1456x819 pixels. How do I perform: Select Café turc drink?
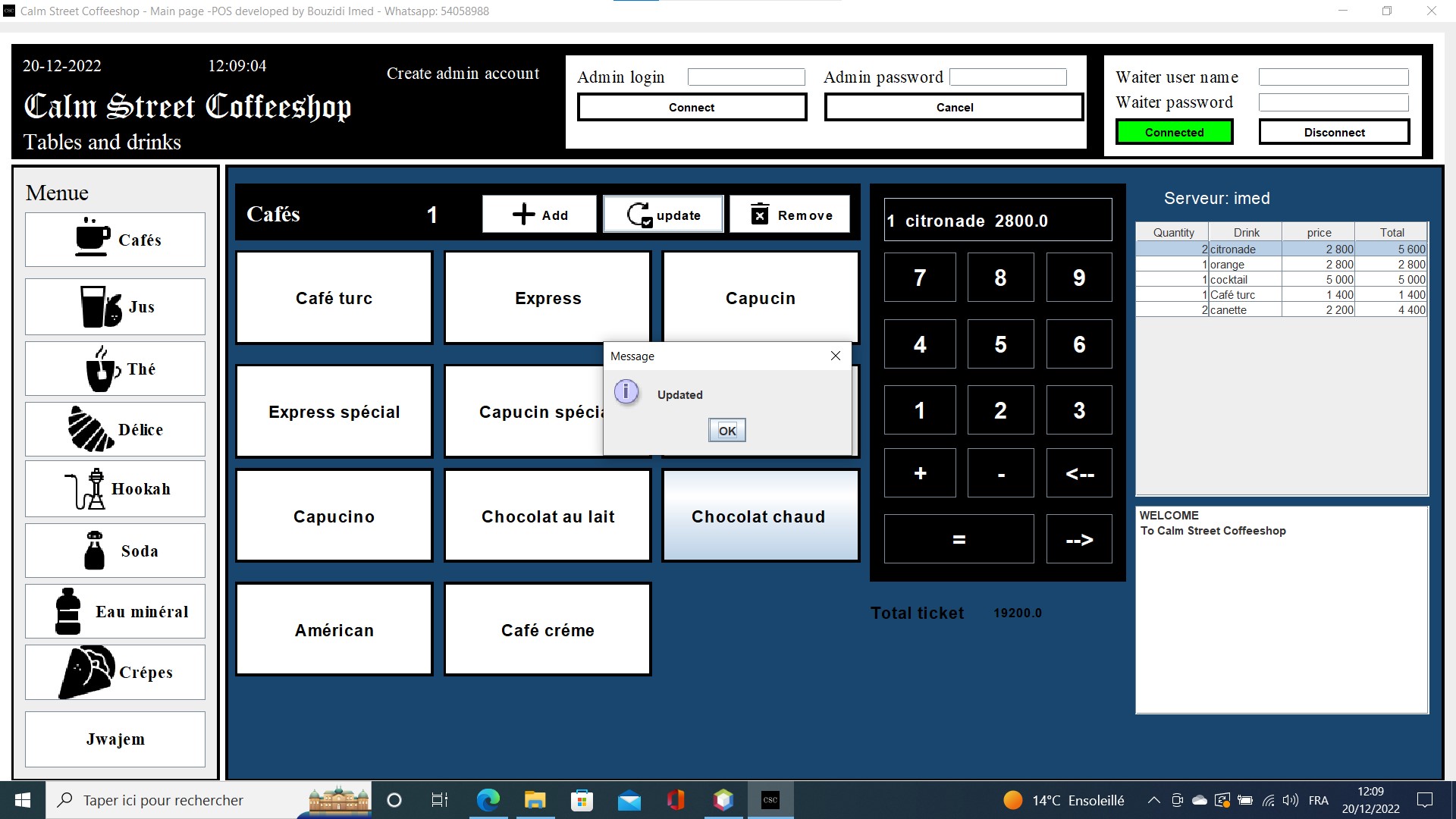pos(334,298)
